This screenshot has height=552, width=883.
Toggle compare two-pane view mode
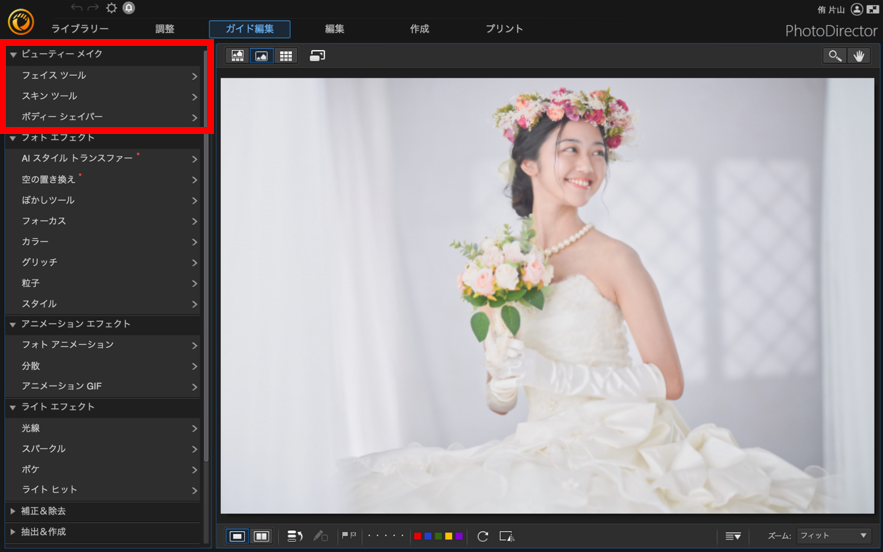click(x=261, y=536)
